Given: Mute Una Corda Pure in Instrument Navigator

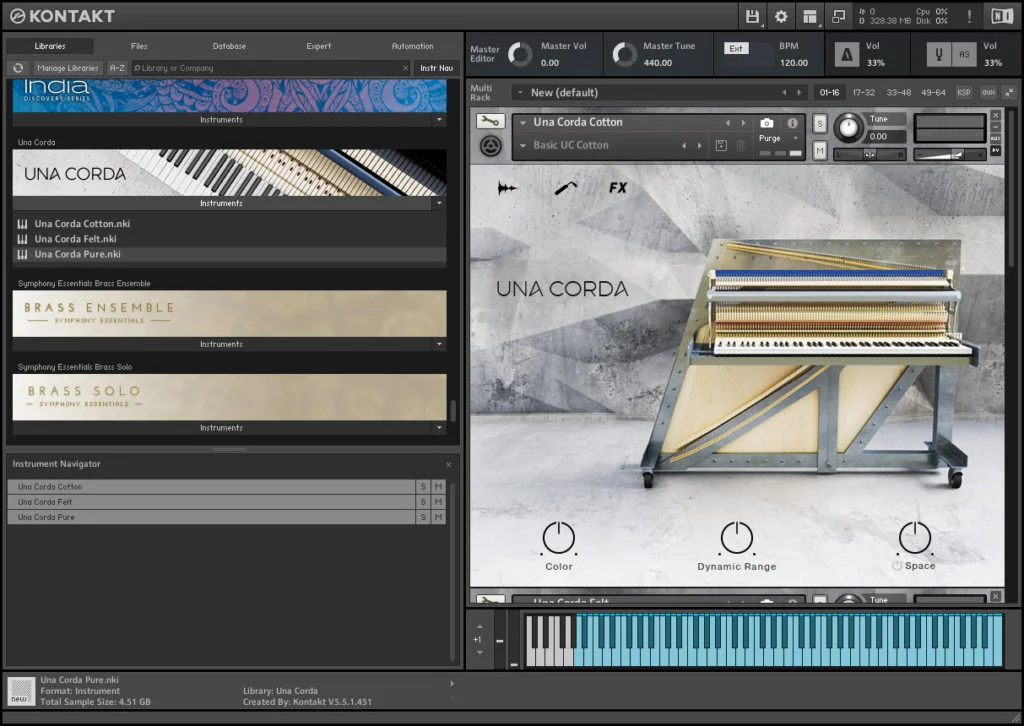Looking at the screenshot, I should [x=439, y=517].
